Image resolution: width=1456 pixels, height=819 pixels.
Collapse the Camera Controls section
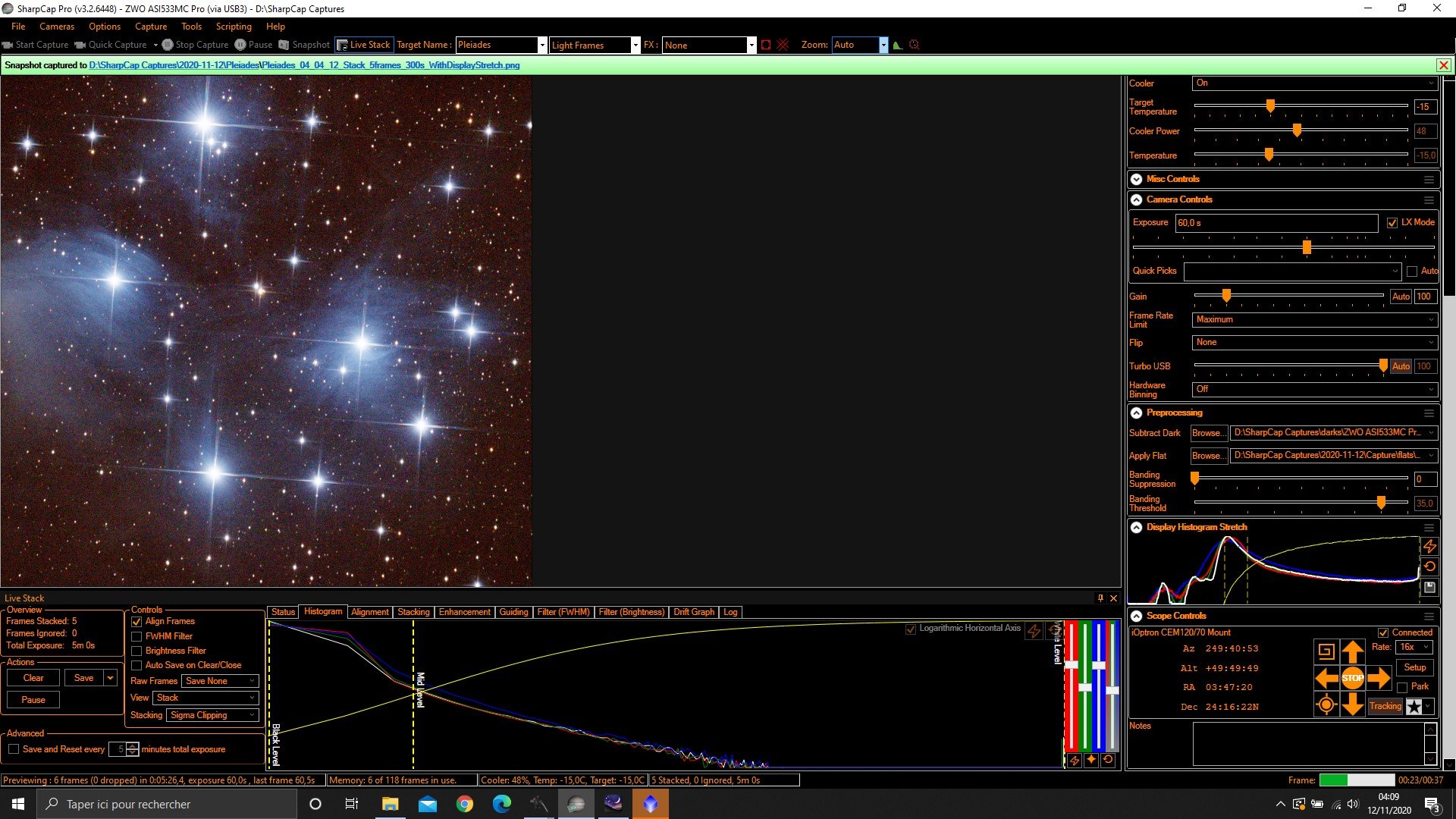1136,200
